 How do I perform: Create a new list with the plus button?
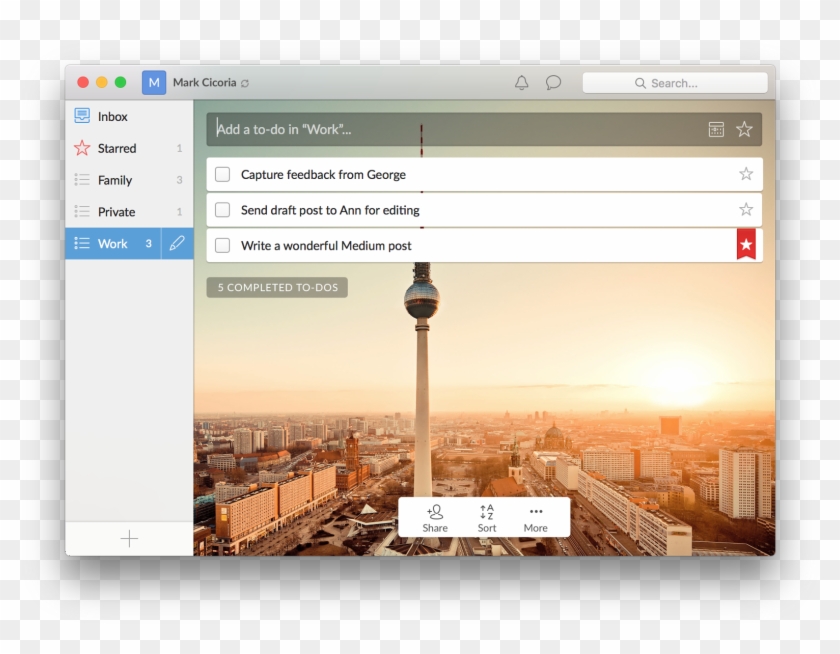tap(129, 538)
